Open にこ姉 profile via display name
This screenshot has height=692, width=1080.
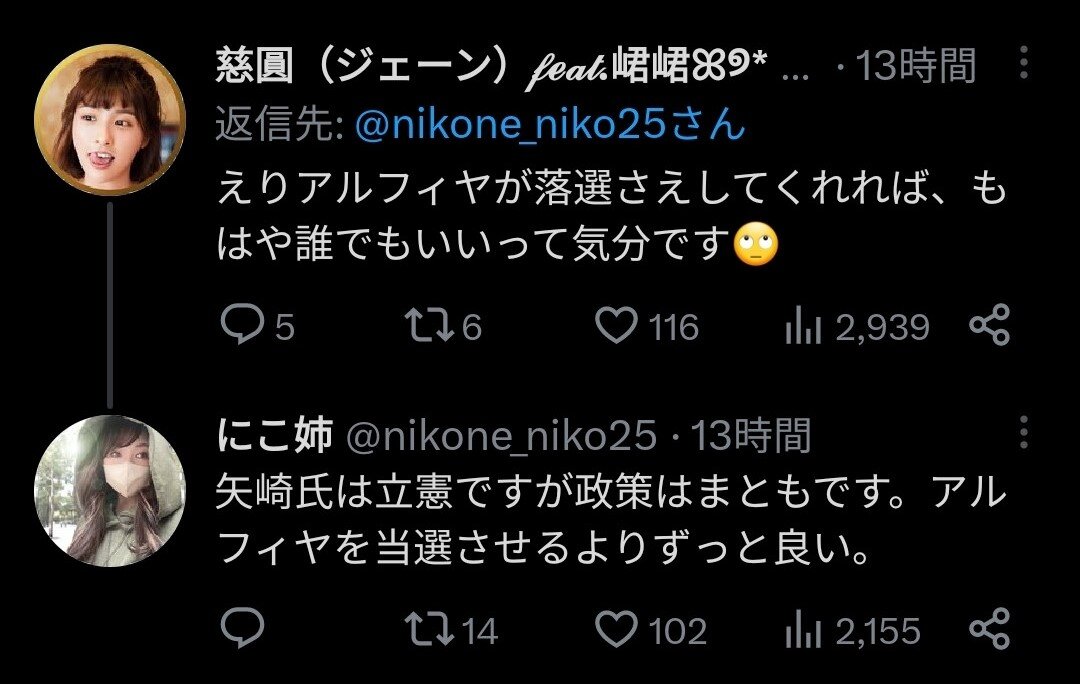pyautogui.click(x=275, y=434)
